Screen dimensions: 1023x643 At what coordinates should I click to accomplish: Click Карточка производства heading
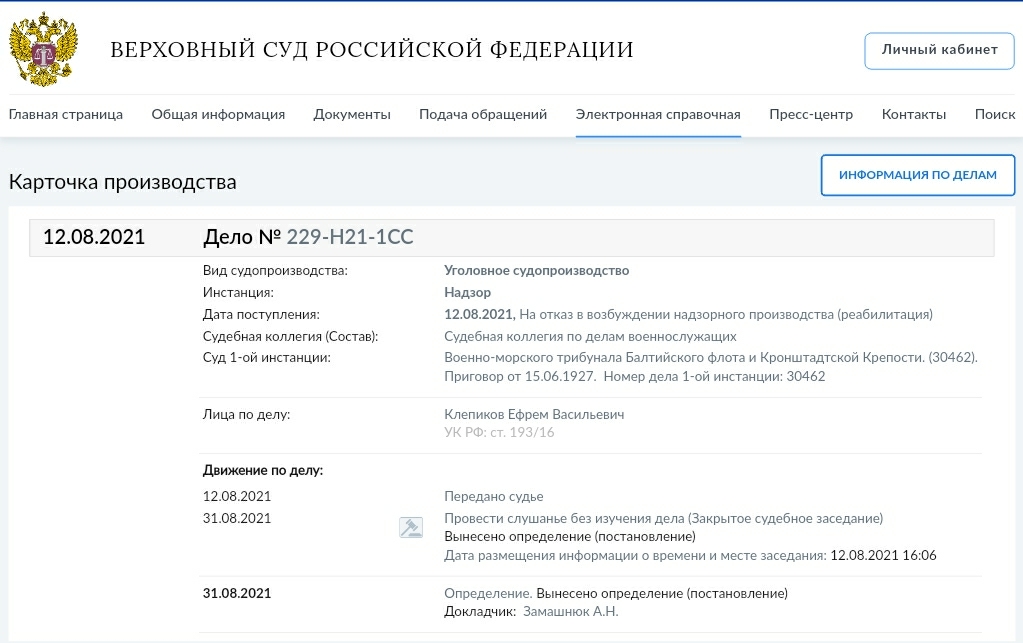(123, 182)
